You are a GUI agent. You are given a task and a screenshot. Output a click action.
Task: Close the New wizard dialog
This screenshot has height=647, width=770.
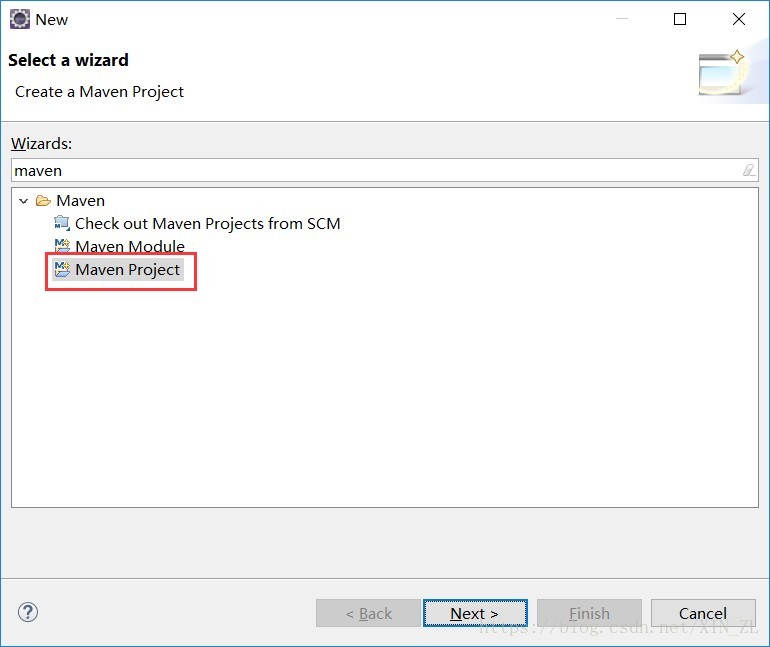click(739, 19)
